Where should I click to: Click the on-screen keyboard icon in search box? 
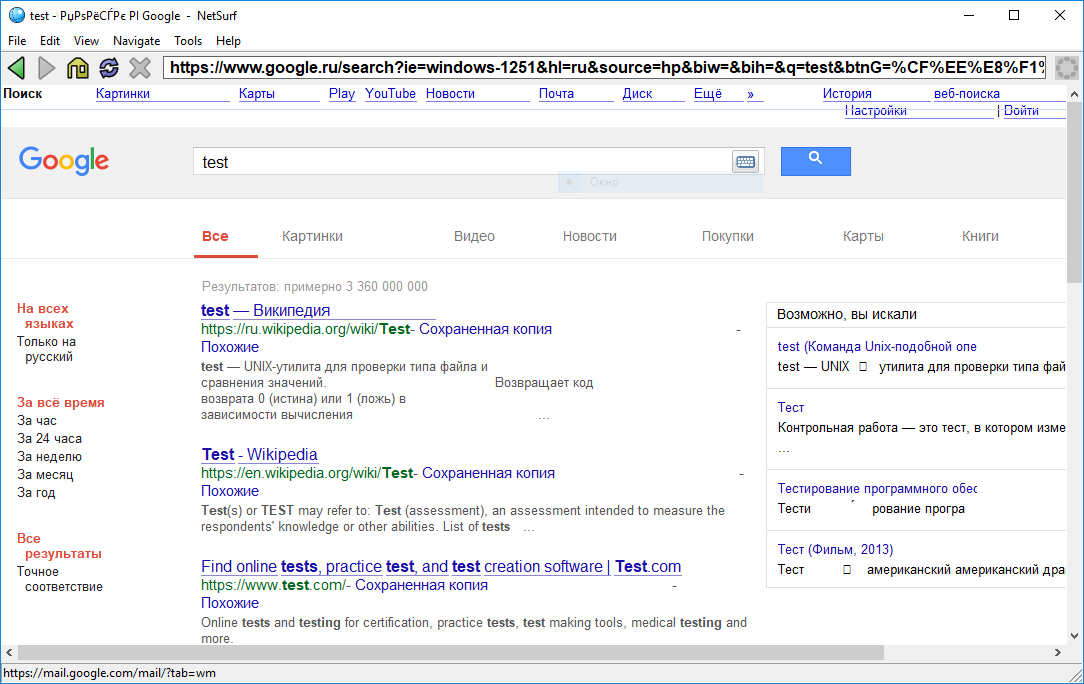745,162
